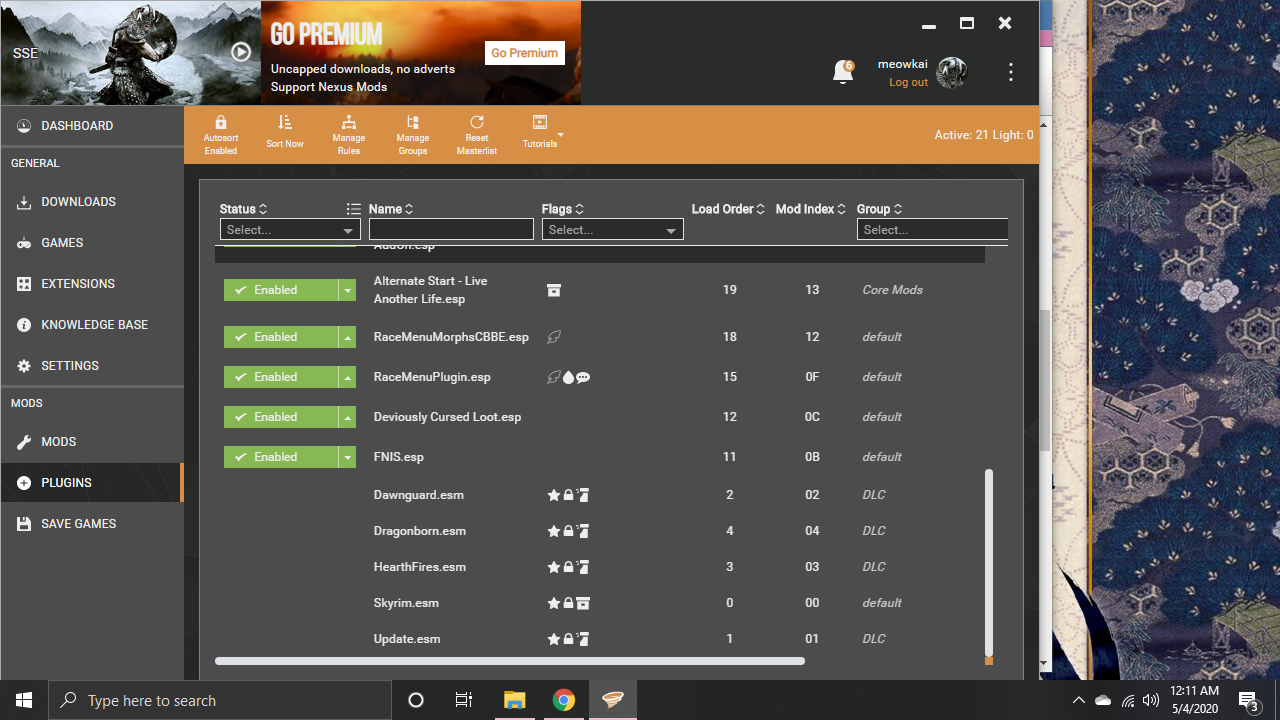Image resolution: width=1280 pixels, height=720 pixels.
Task: Go to Dashboard in the sidebar
Action: 92,126
